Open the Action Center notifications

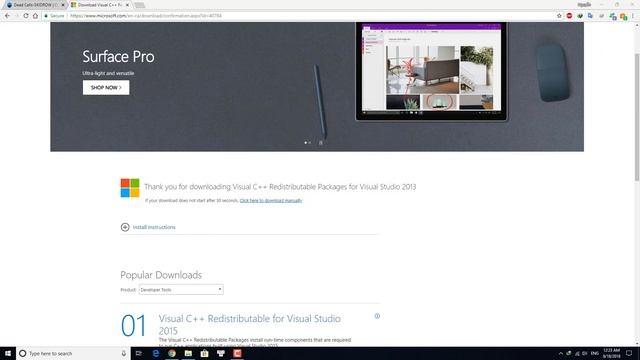point(629,353)
